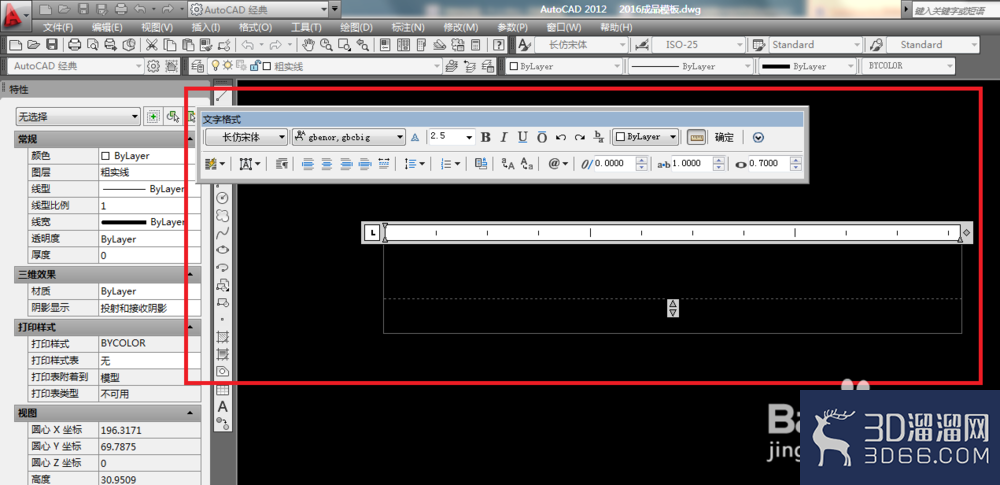
Task: Toggle the Stack fraction button
Action: (x=599, y=137)
